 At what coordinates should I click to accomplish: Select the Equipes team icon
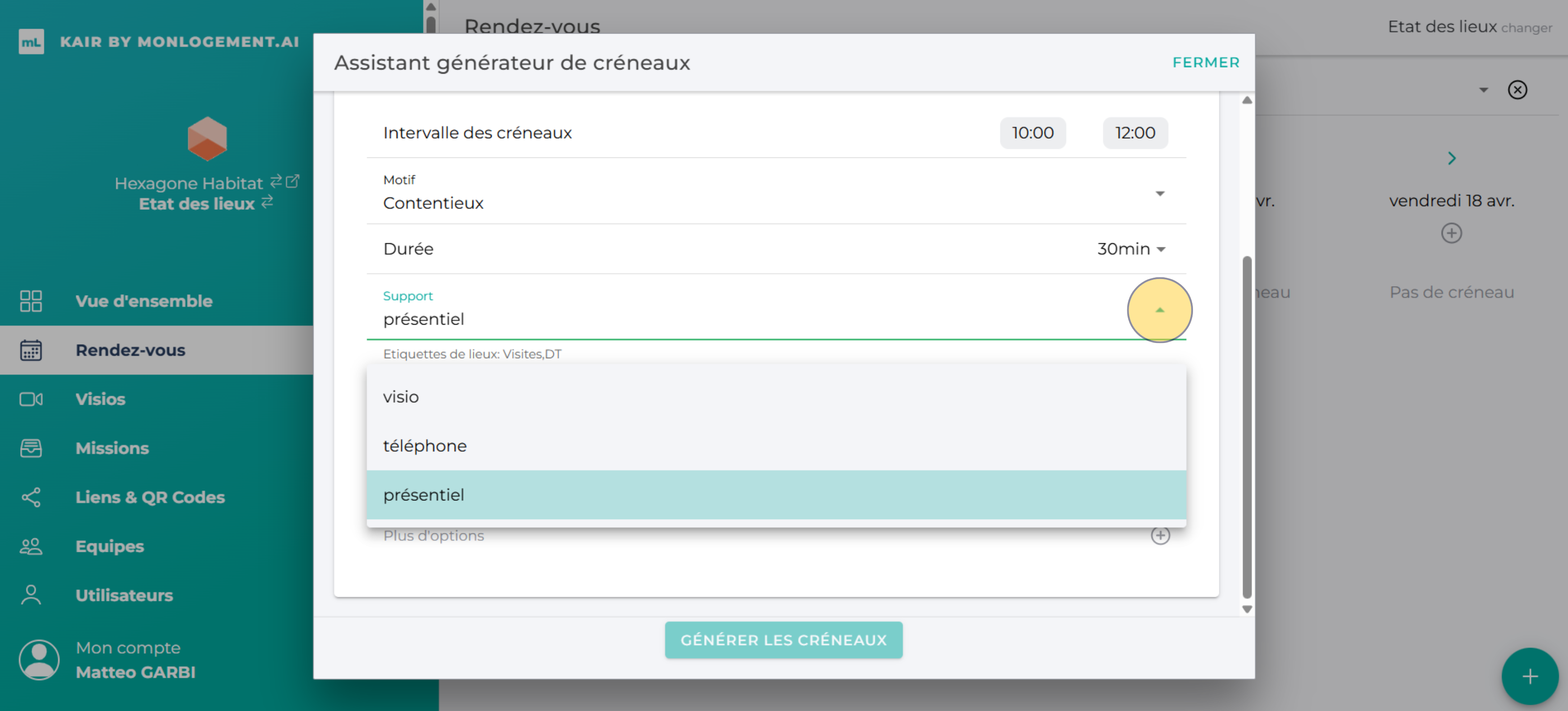(31, 546)
